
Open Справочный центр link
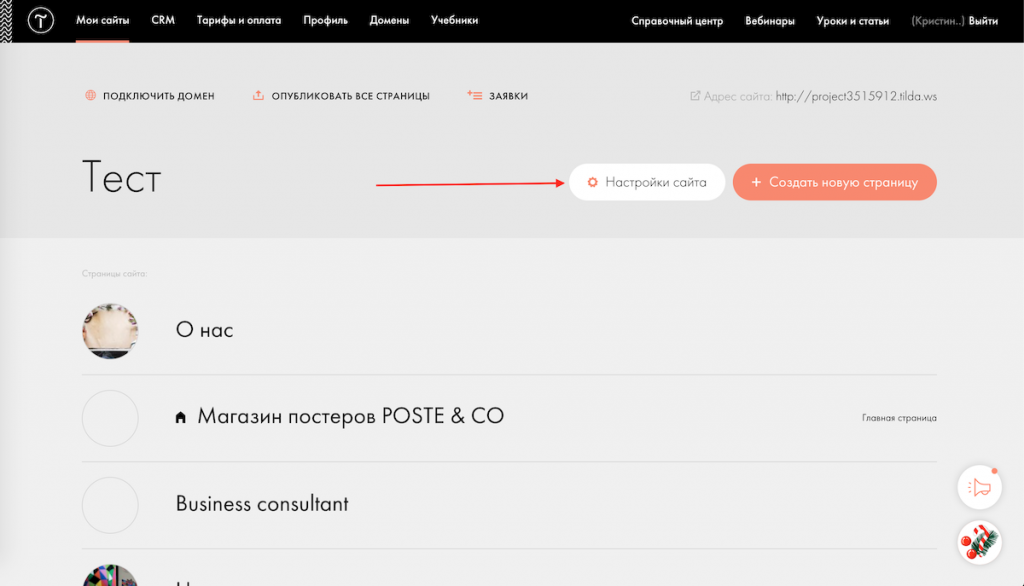click(677, 21)
